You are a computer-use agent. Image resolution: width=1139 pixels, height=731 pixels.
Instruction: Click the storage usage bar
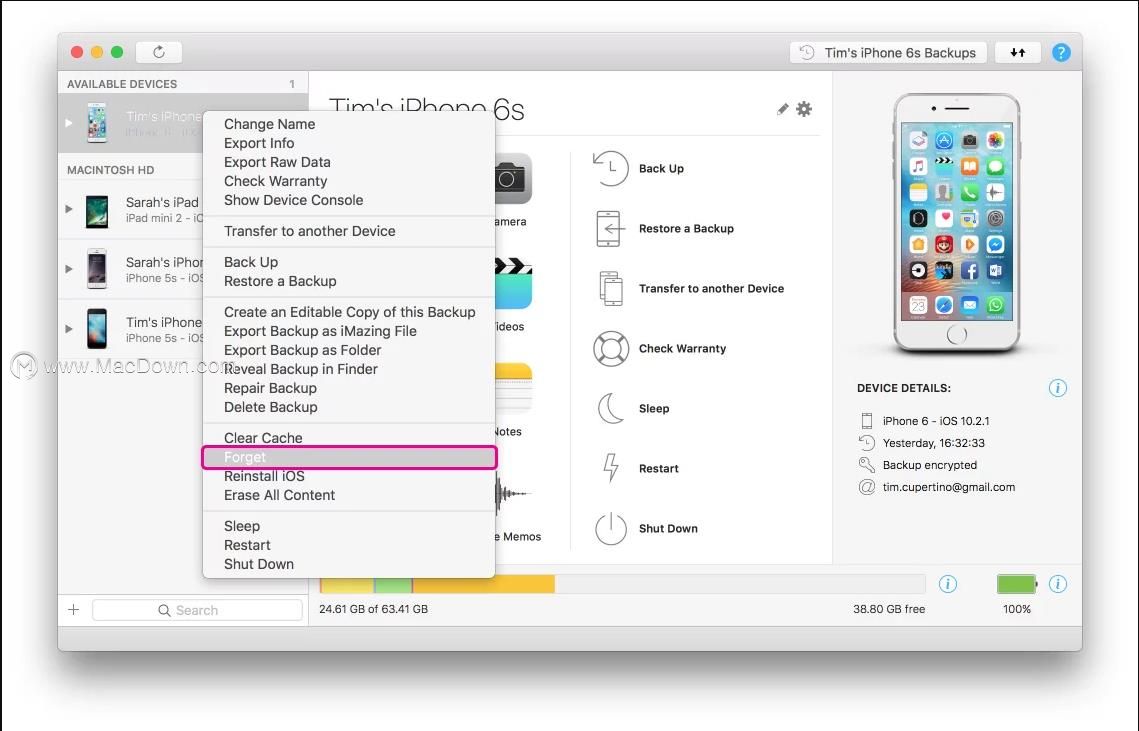pos(623,584)
